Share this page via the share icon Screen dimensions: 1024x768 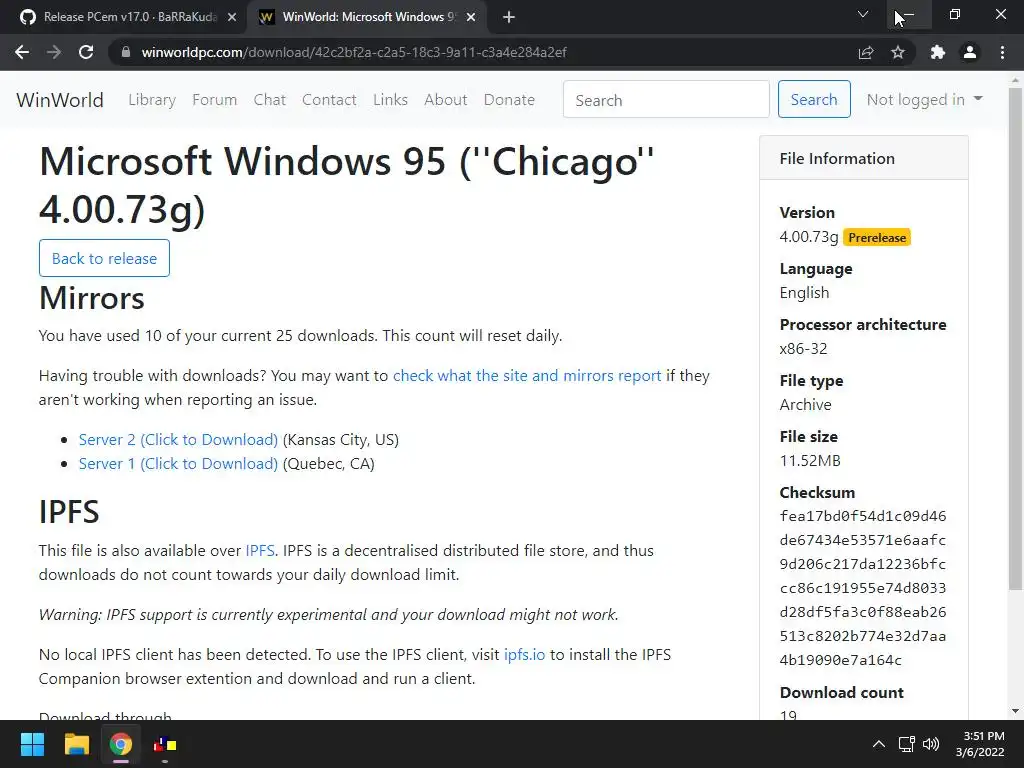(866, 52)
